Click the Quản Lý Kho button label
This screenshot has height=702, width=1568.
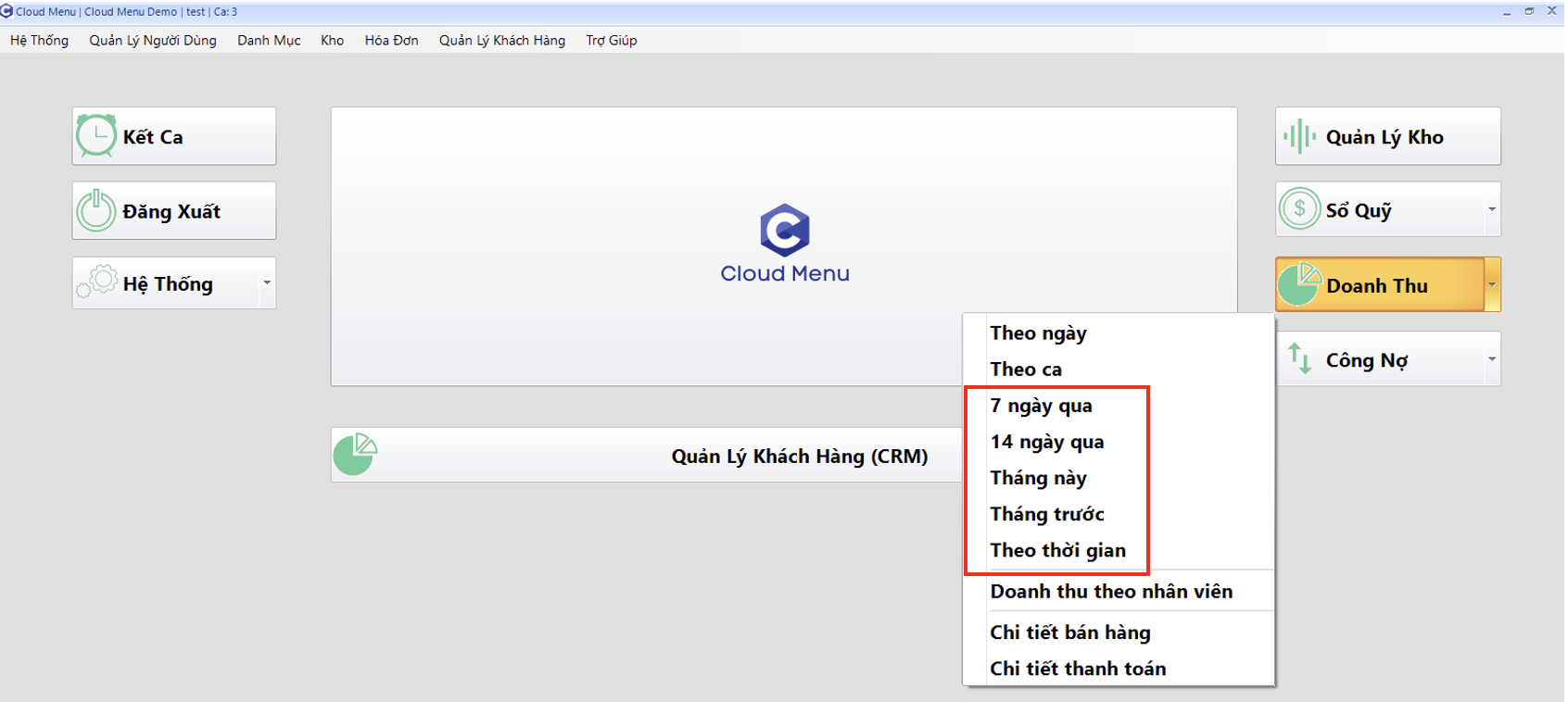[1385, 137]
